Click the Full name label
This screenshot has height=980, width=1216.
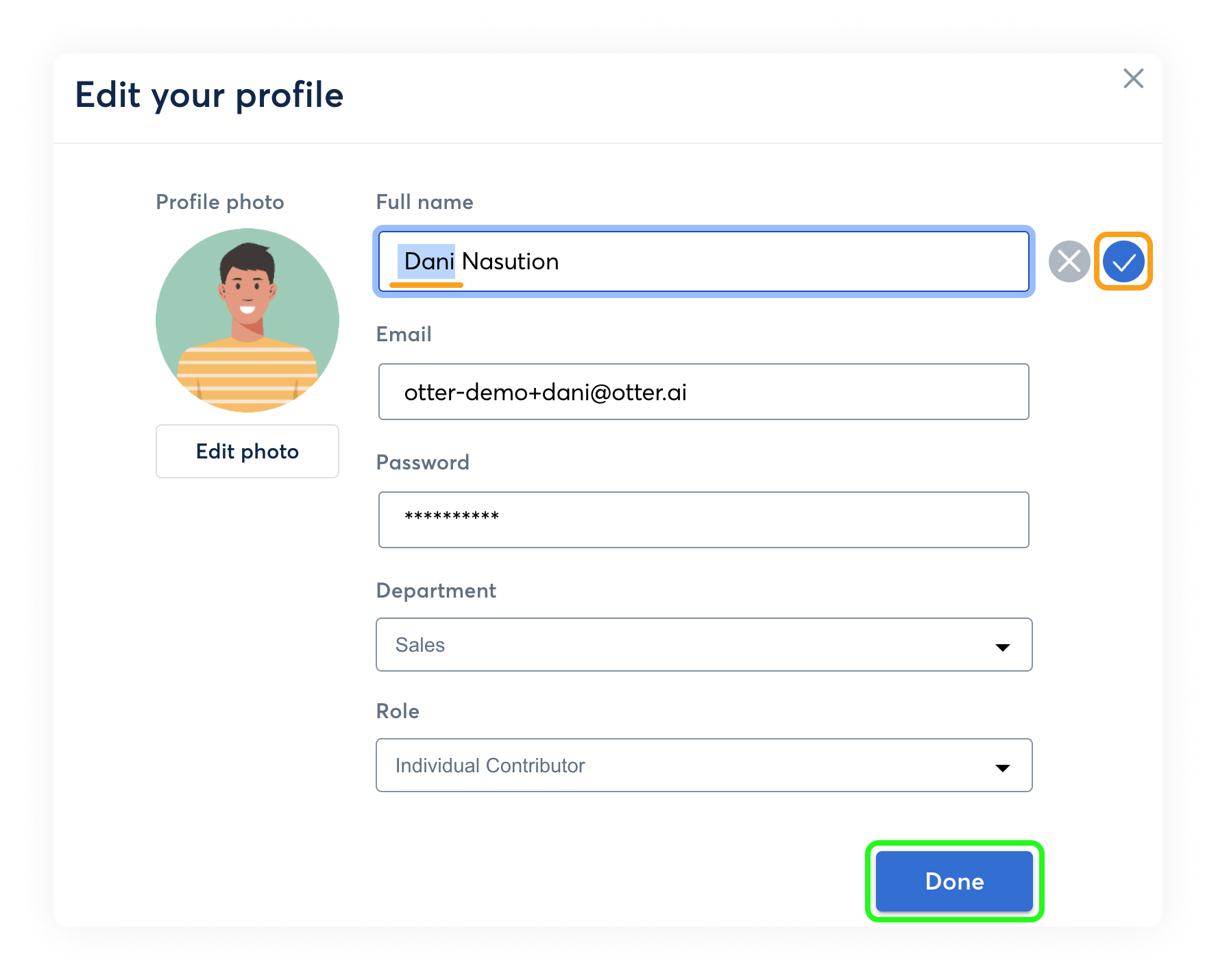click(x=425, y=202)
